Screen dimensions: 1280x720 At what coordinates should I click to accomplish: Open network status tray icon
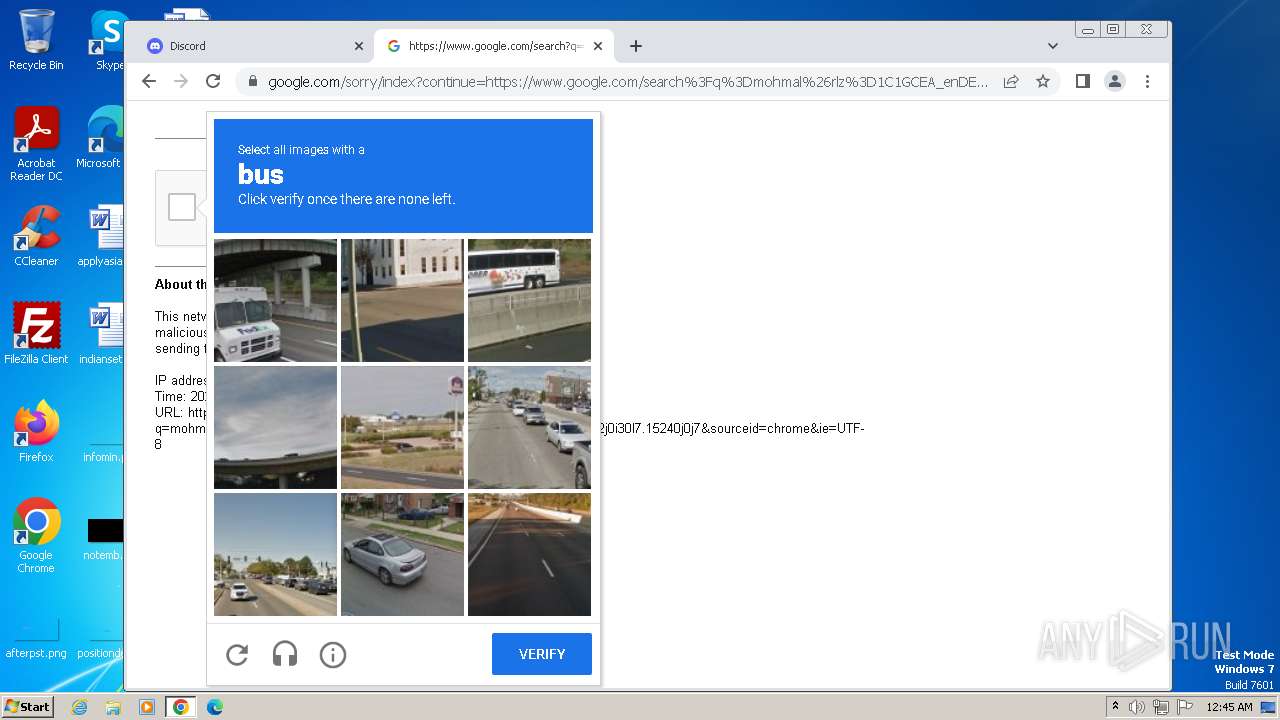coord(1160,707)
